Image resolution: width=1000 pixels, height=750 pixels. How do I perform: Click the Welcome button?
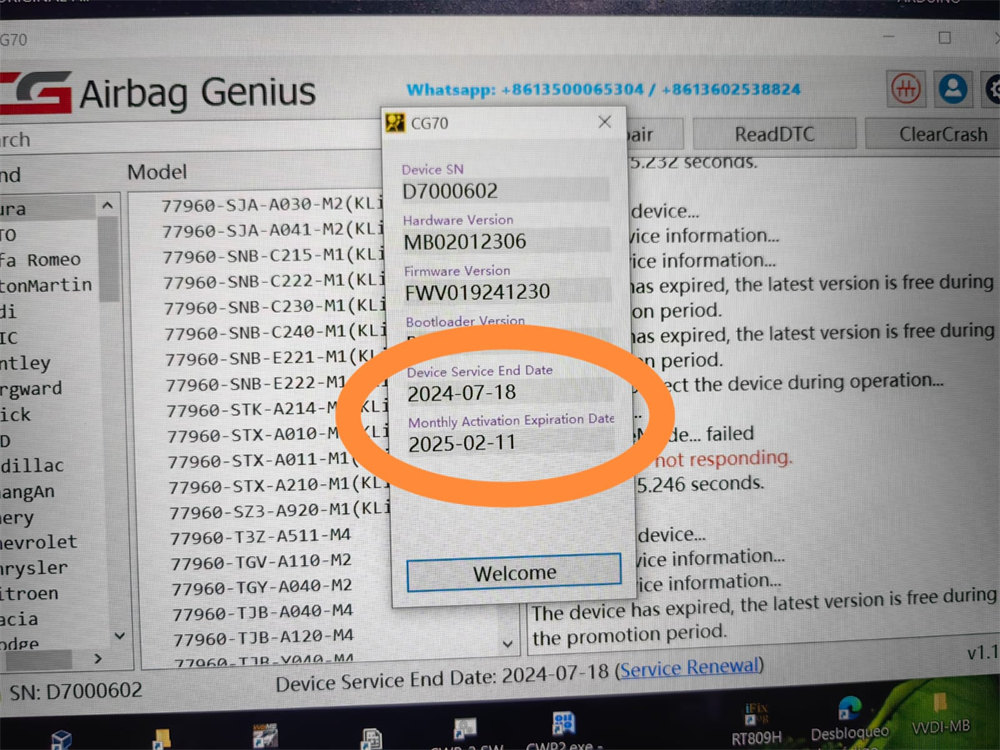[514, 572]
